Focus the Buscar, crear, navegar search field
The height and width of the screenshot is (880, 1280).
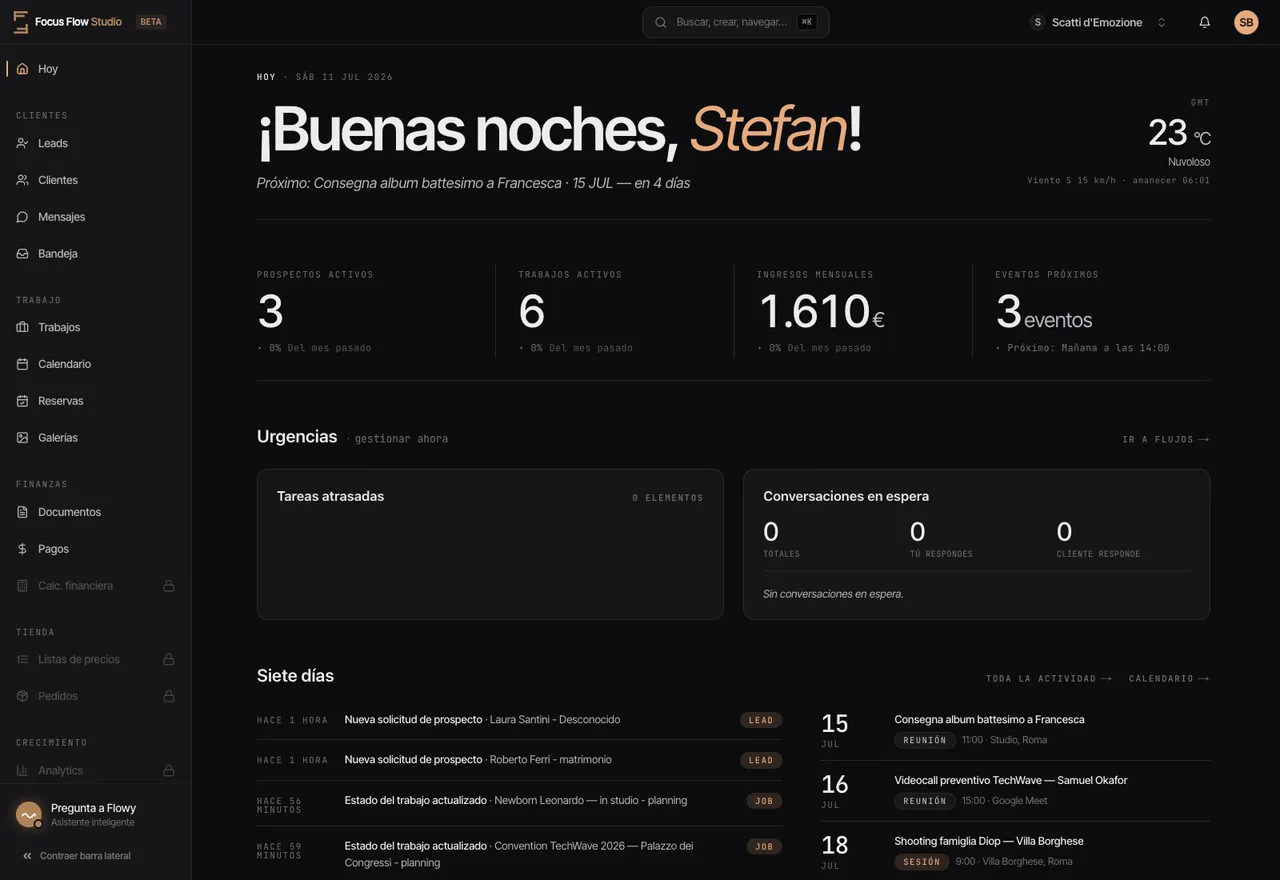(736, 22)
